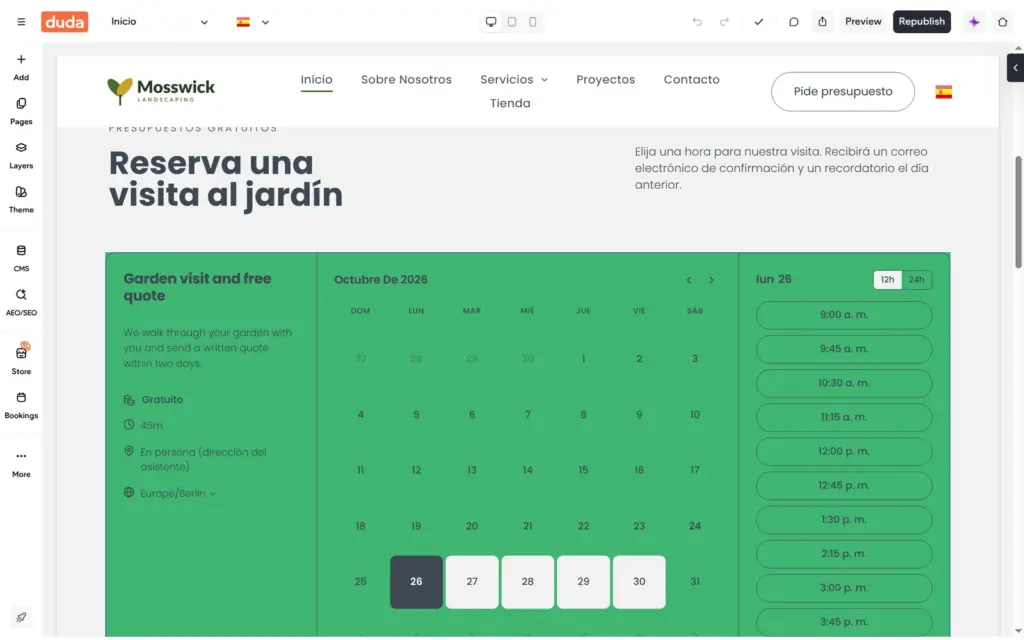This screenshot has width=1024, height=640.
Task: Select the 9:00 a. m. time slot
Action: click(x=844, y=315)
